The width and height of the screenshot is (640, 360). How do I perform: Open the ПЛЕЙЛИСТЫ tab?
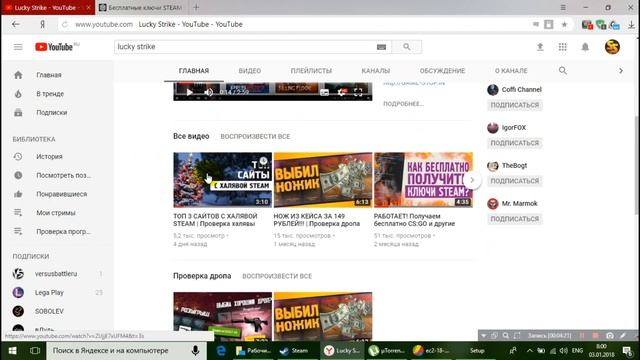click(x=311, y=71)
